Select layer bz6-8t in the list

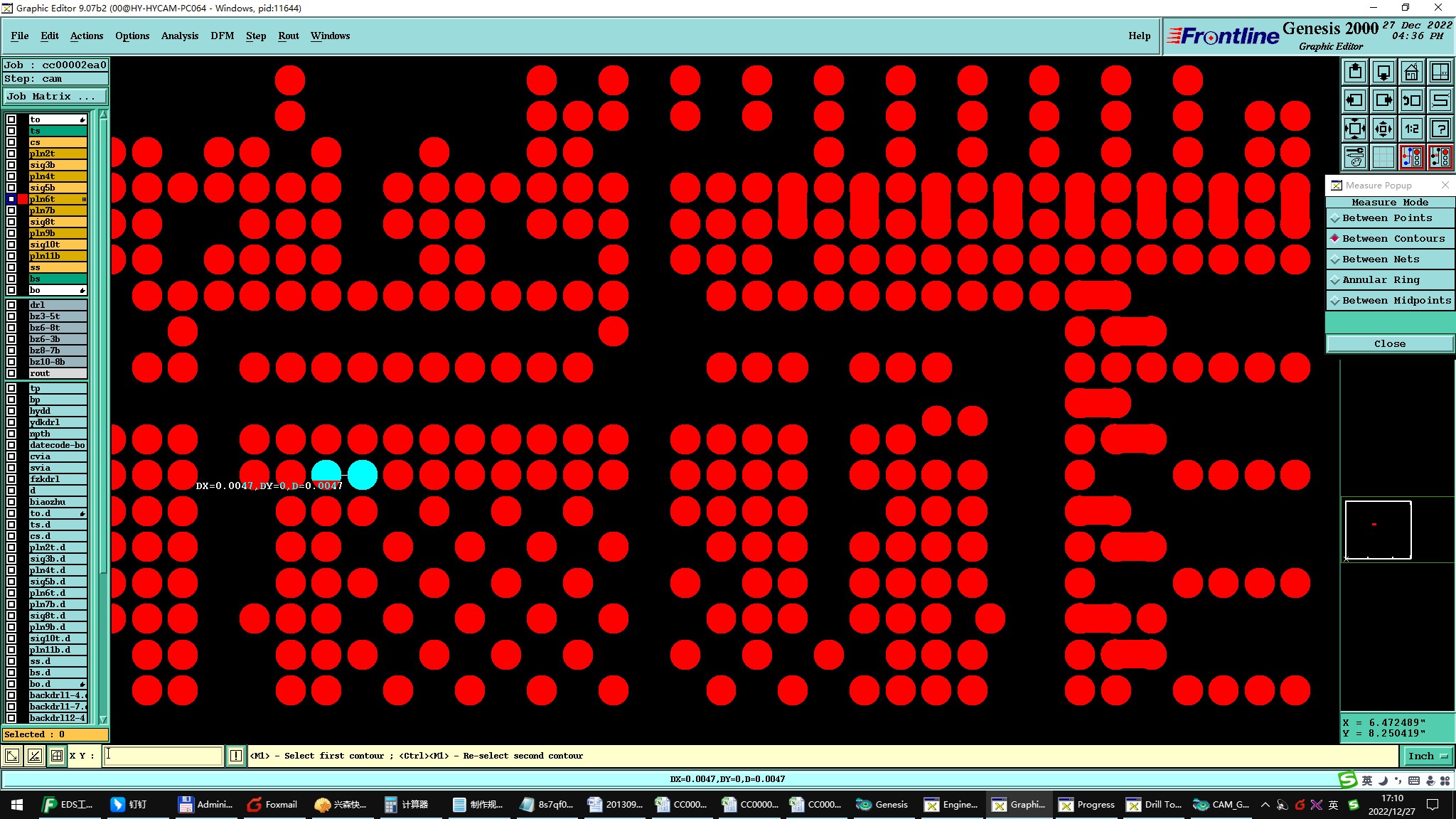point(58,328)
